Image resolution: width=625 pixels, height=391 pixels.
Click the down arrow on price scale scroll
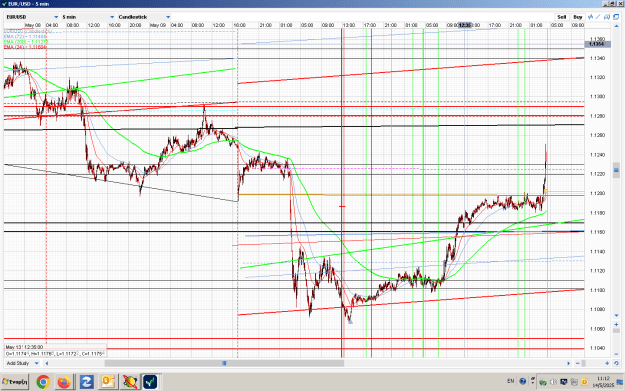(x=616, y=315)
